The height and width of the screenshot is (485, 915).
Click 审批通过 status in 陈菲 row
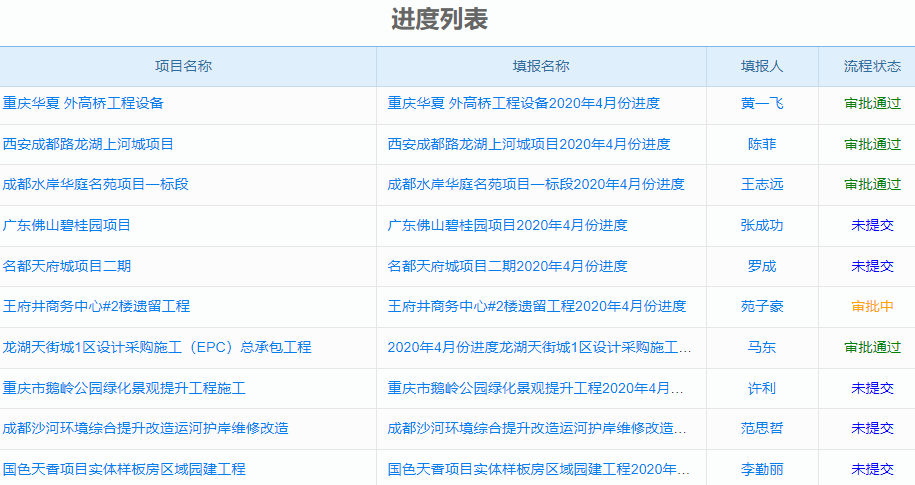[x=872, y=144]
